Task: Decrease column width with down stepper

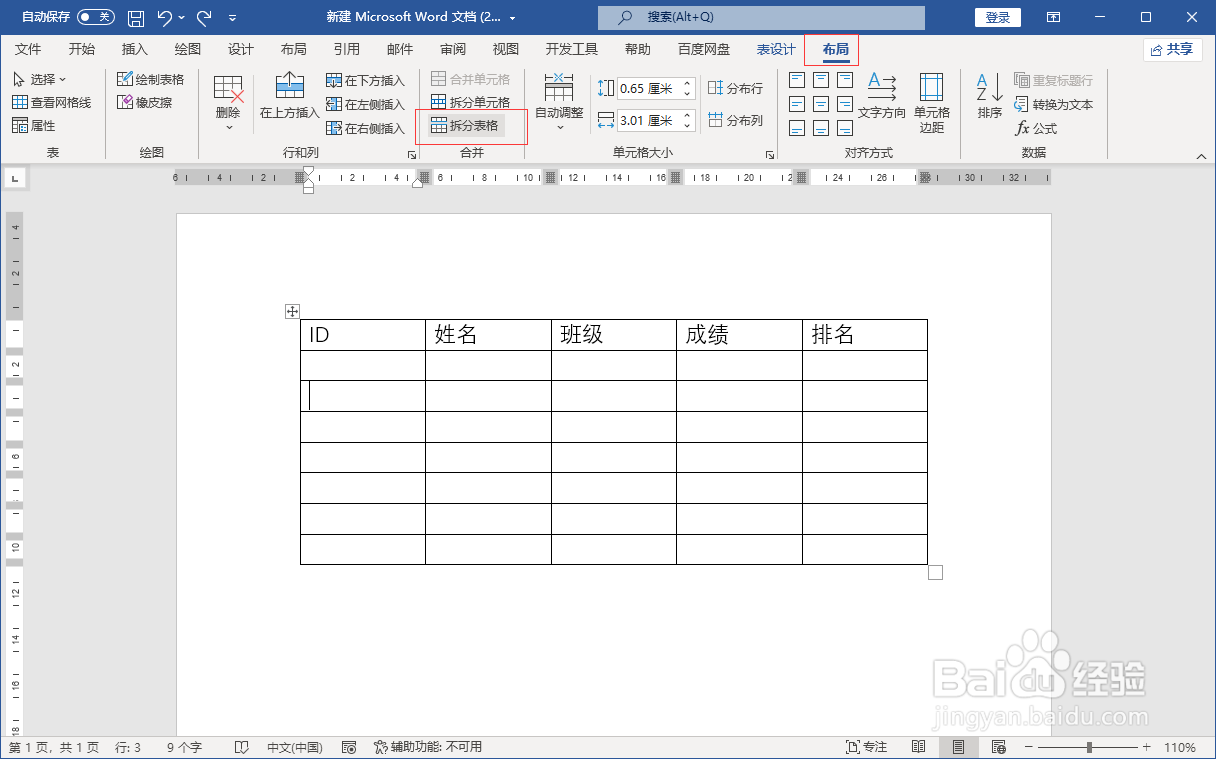Action: (x=687, y=126)
